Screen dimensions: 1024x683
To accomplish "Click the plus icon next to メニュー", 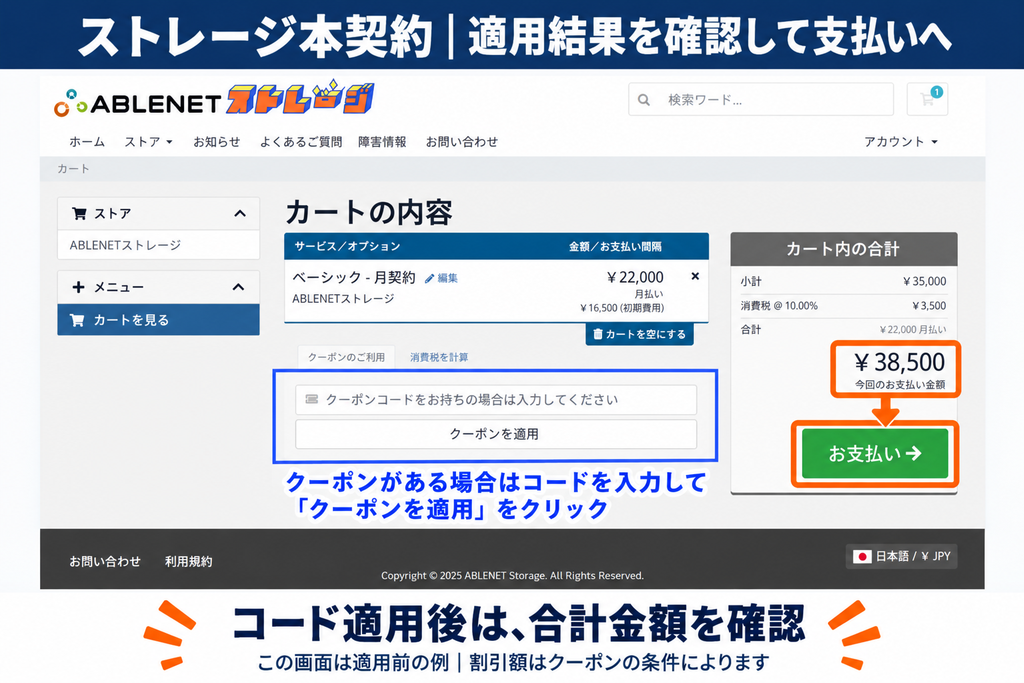I will coord(78,287).
